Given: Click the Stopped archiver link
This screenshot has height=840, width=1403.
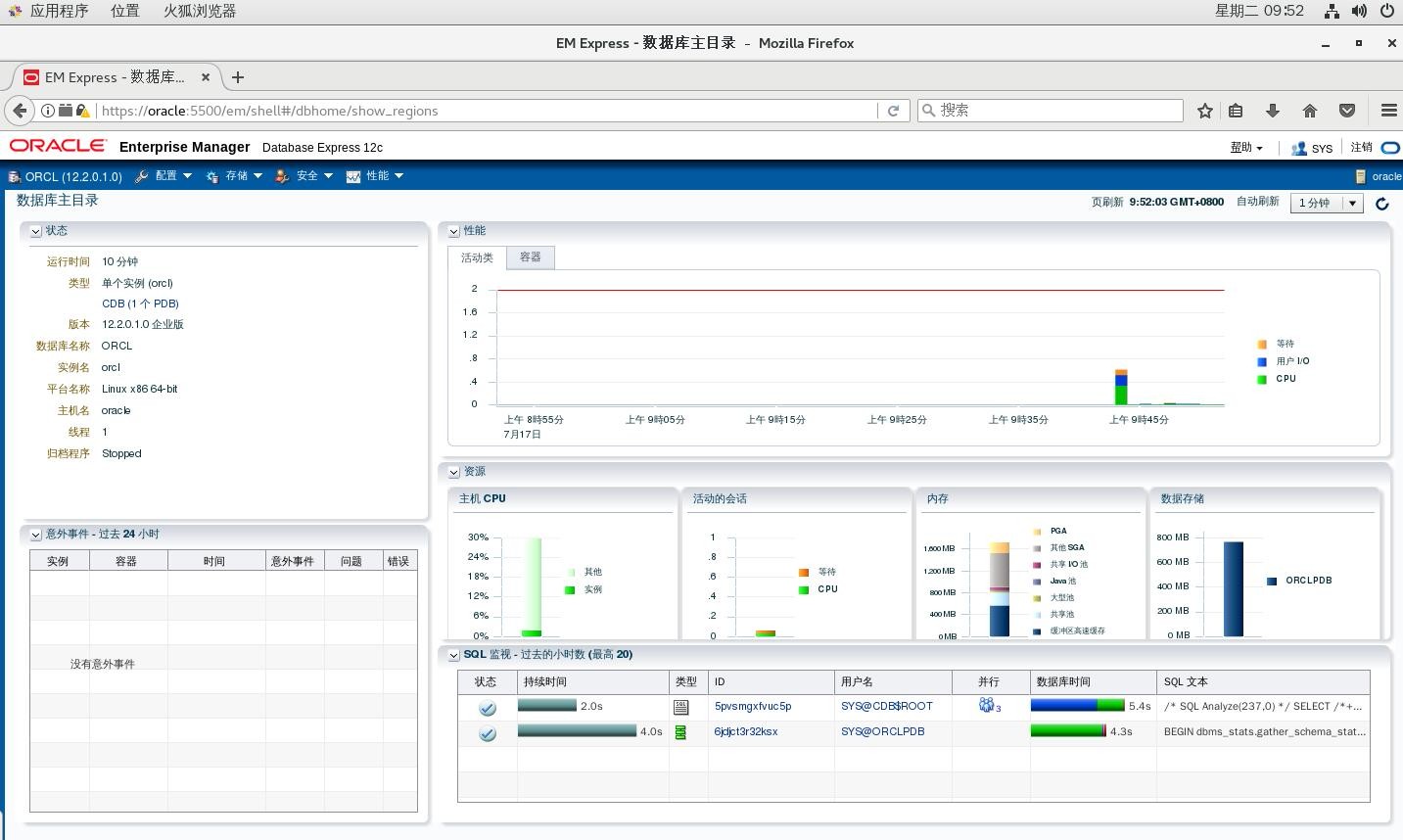Looking at the screenshot, I should pos(121,453).
